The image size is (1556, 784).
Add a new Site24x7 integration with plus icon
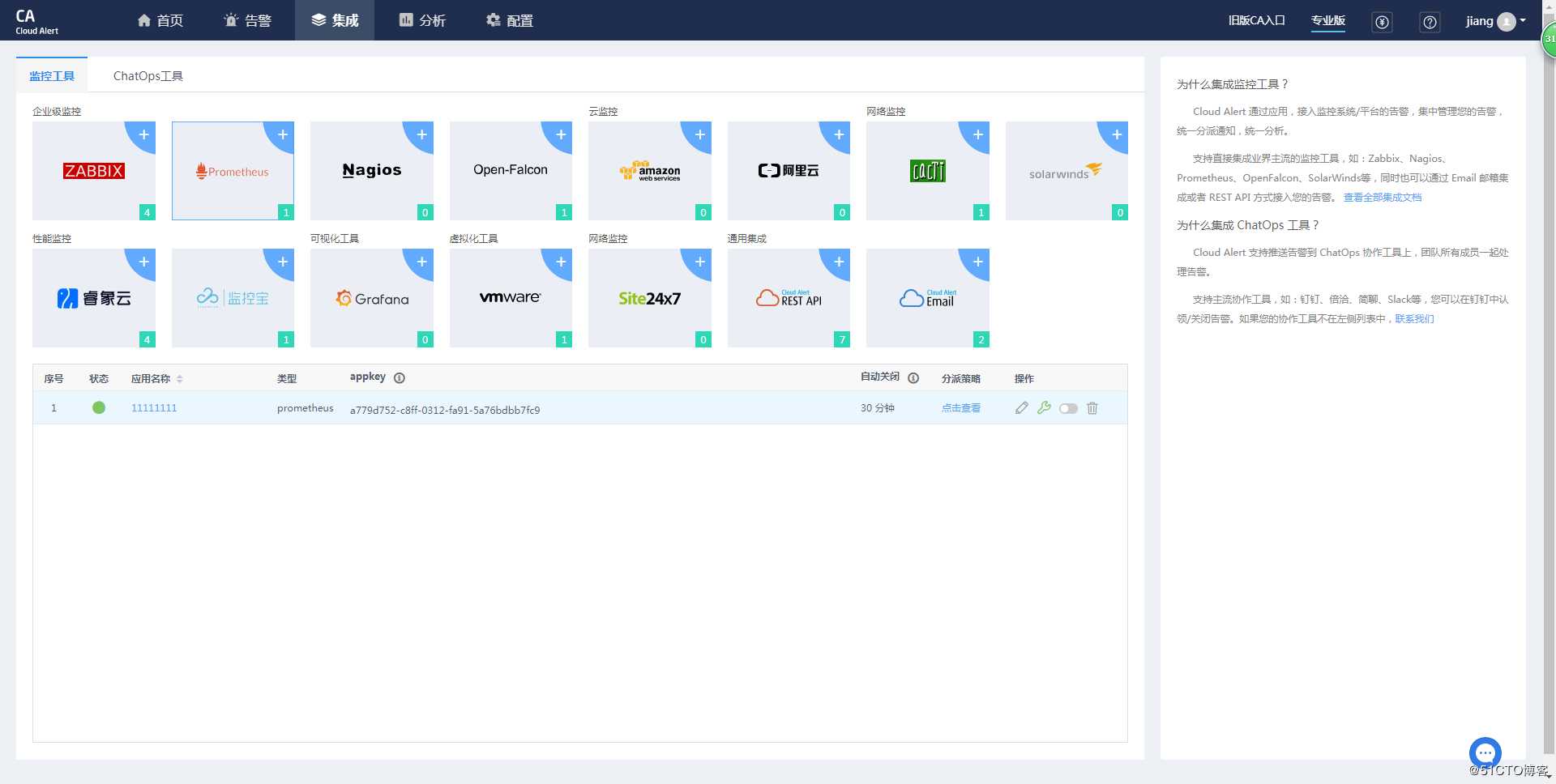[x=699, y=262]
